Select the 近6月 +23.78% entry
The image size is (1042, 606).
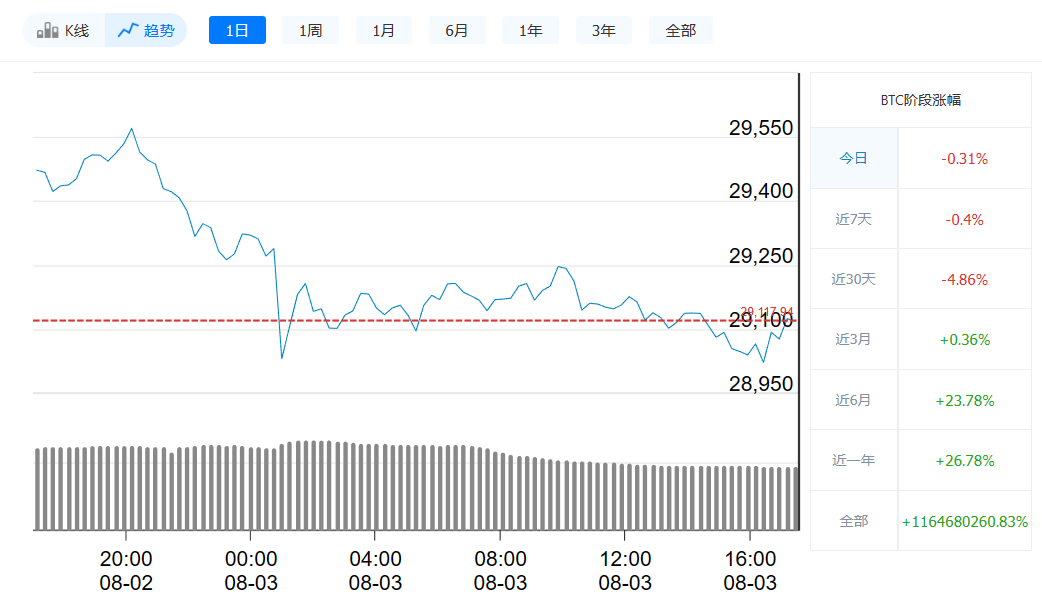coord(920,400)
